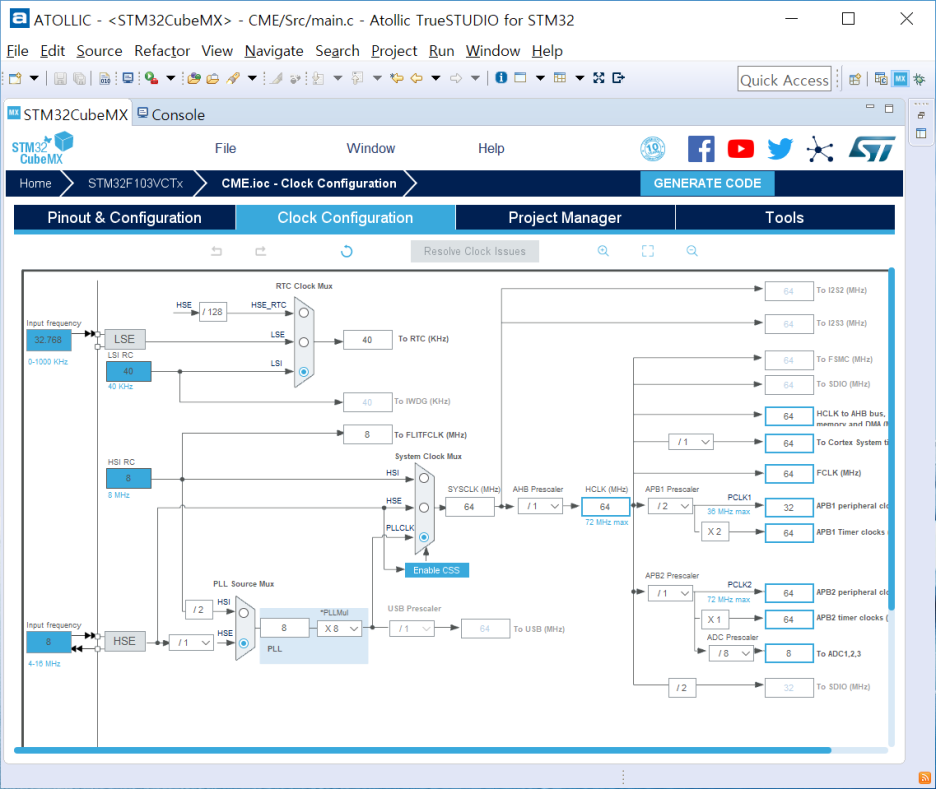Open the Twitter link icon
936x789 pixels.
(780, 149)
